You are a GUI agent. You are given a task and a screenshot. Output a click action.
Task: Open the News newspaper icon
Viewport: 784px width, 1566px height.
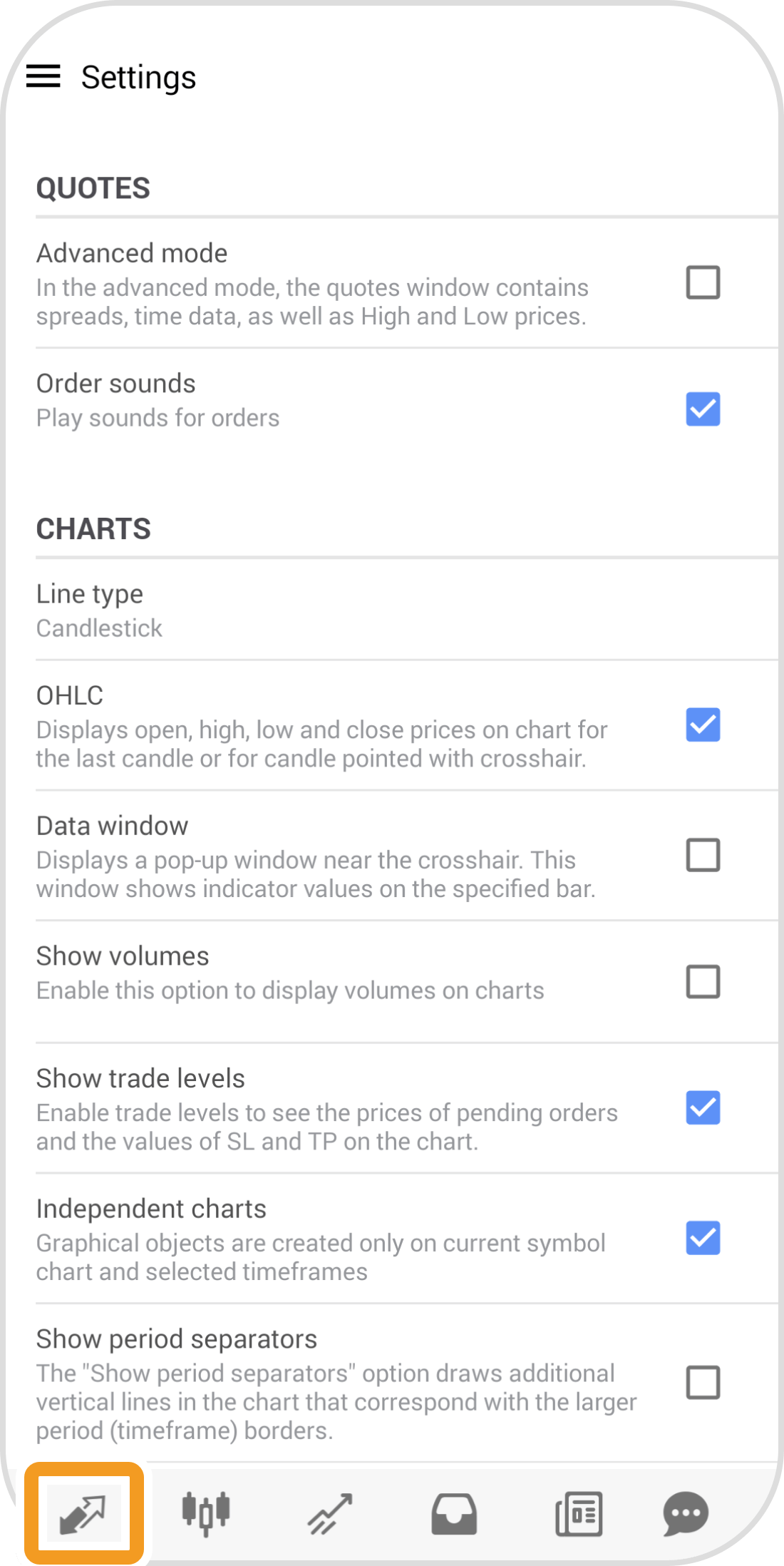[x=579, y=1513]
